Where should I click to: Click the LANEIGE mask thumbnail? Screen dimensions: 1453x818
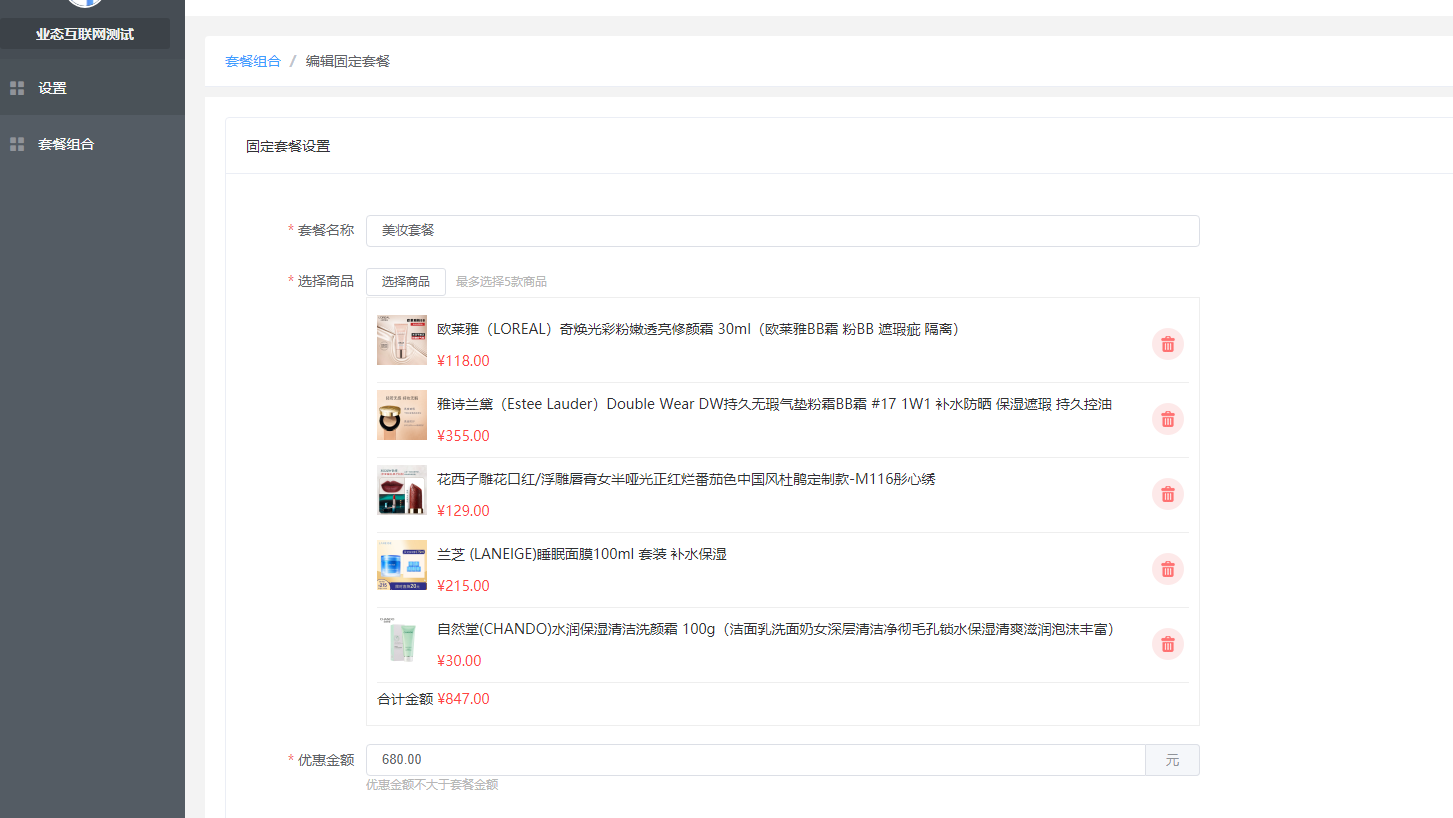click(x=402, y=565)
